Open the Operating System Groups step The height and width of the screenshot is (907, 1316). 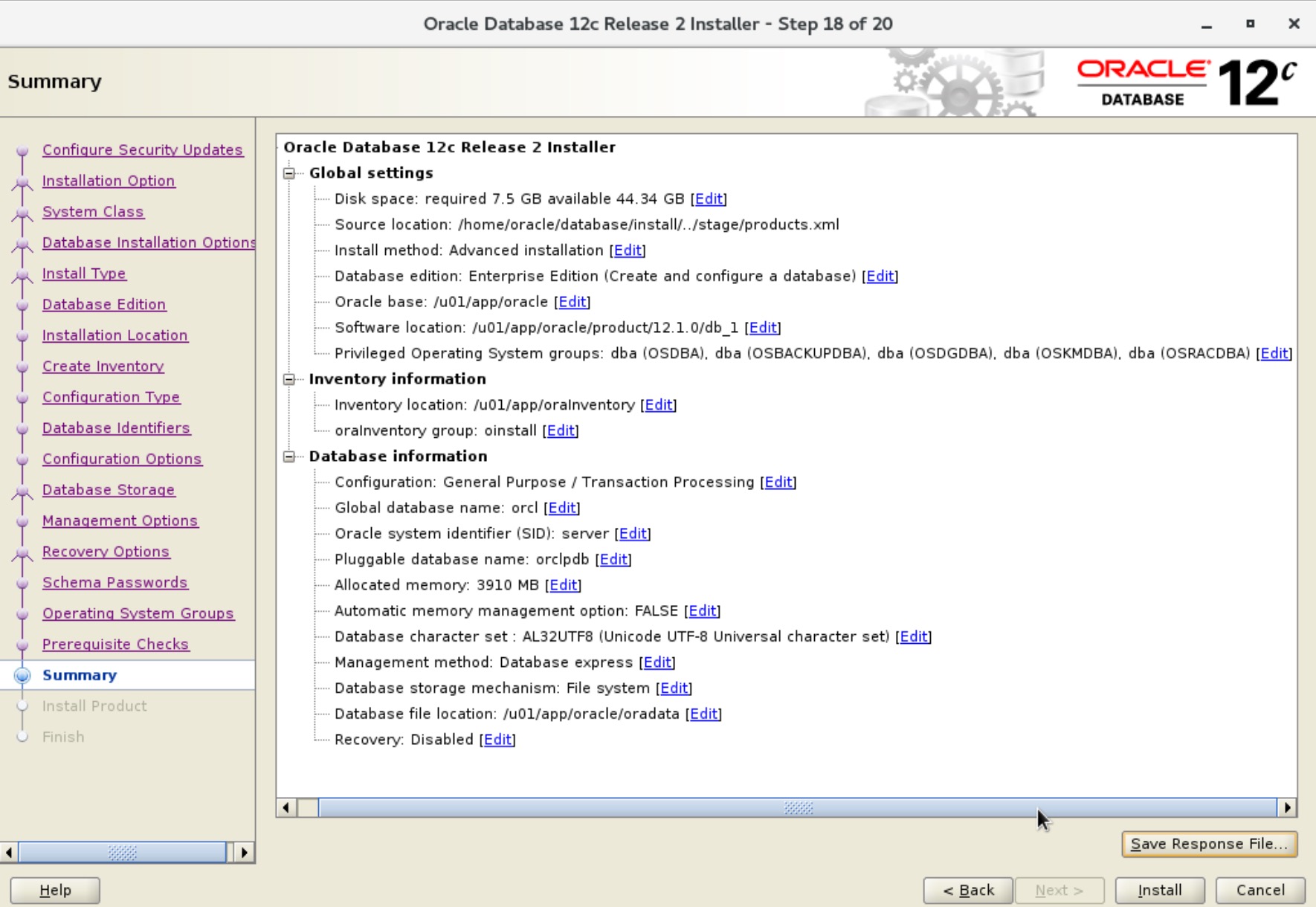pyautogui.click(x=138, y=613)
